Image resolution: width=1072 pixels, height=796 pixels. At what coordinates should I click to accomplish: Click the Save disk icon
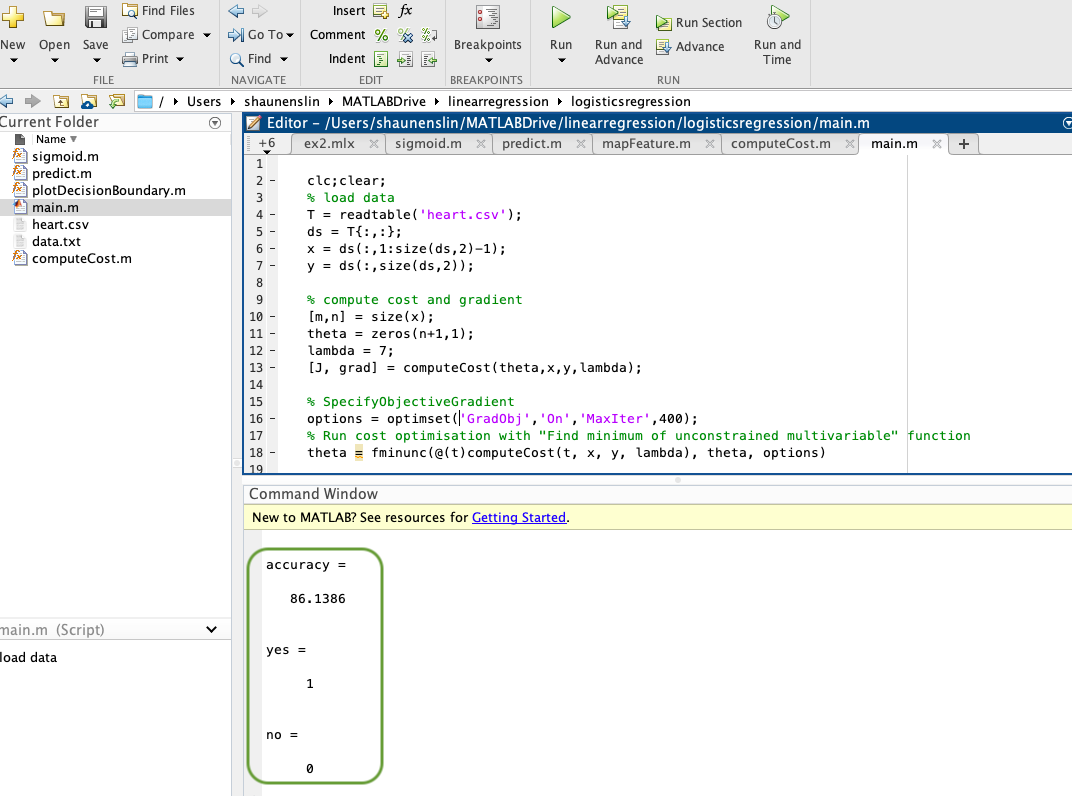tap(95, 18)
